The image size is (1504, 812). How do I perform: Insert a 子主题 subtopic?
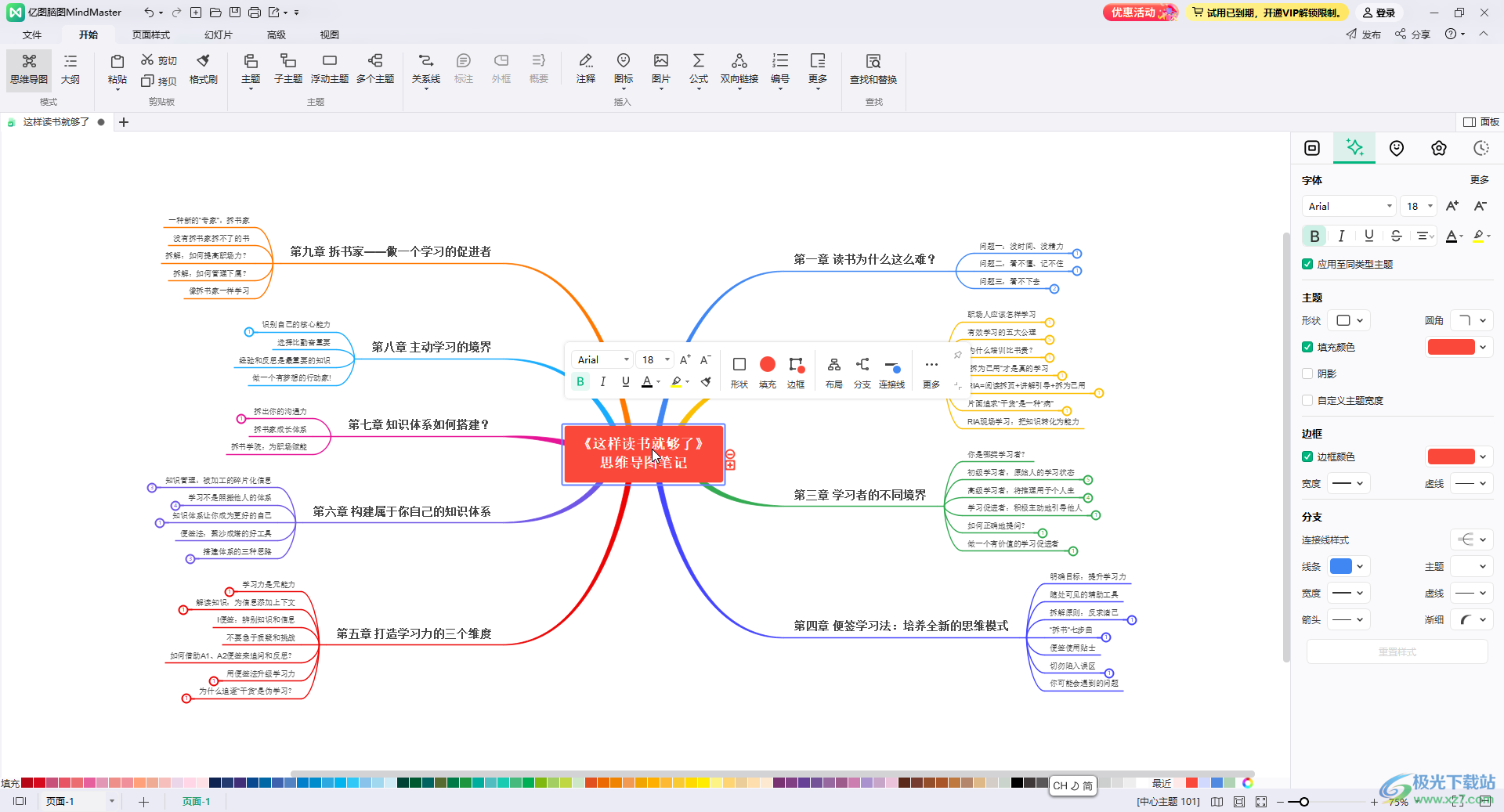(x=288, y=69)
